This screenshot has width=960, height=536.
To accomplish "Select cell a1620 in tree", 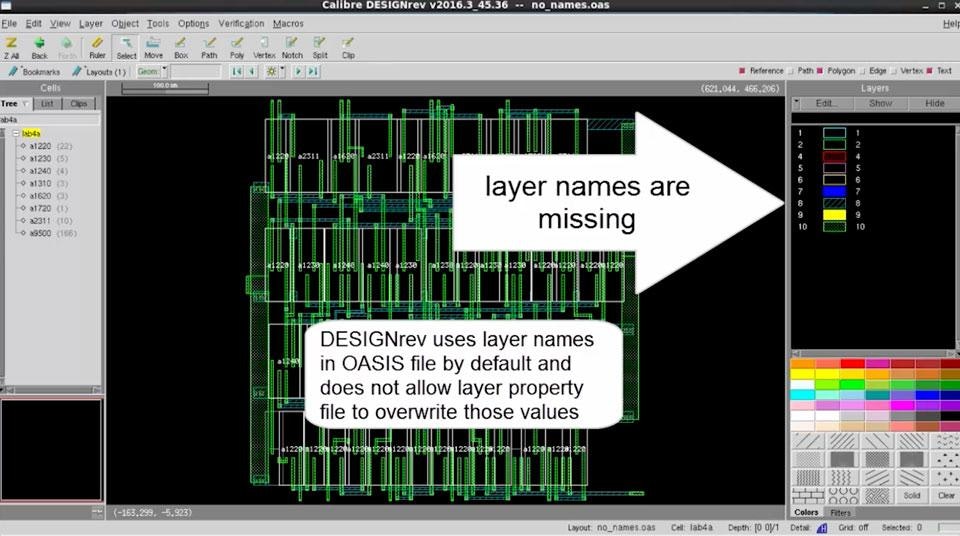I will point(40,195).
